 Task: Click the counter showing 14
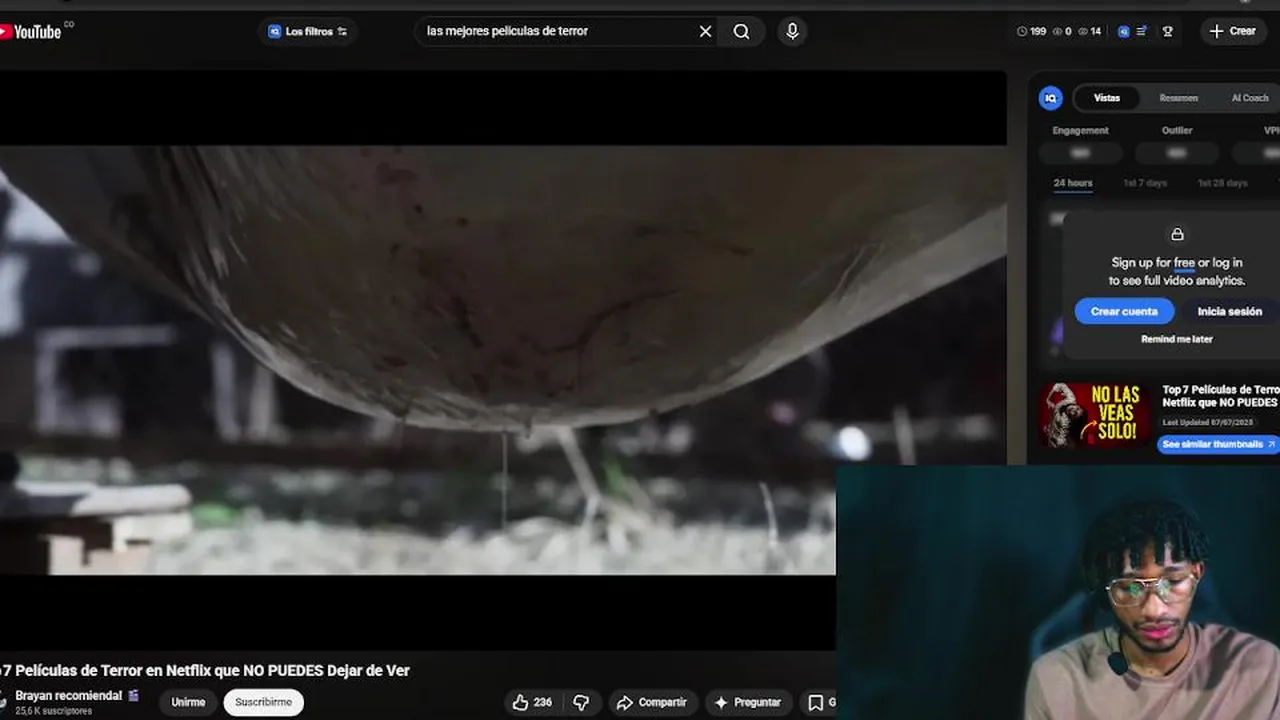pos(1089,31)
